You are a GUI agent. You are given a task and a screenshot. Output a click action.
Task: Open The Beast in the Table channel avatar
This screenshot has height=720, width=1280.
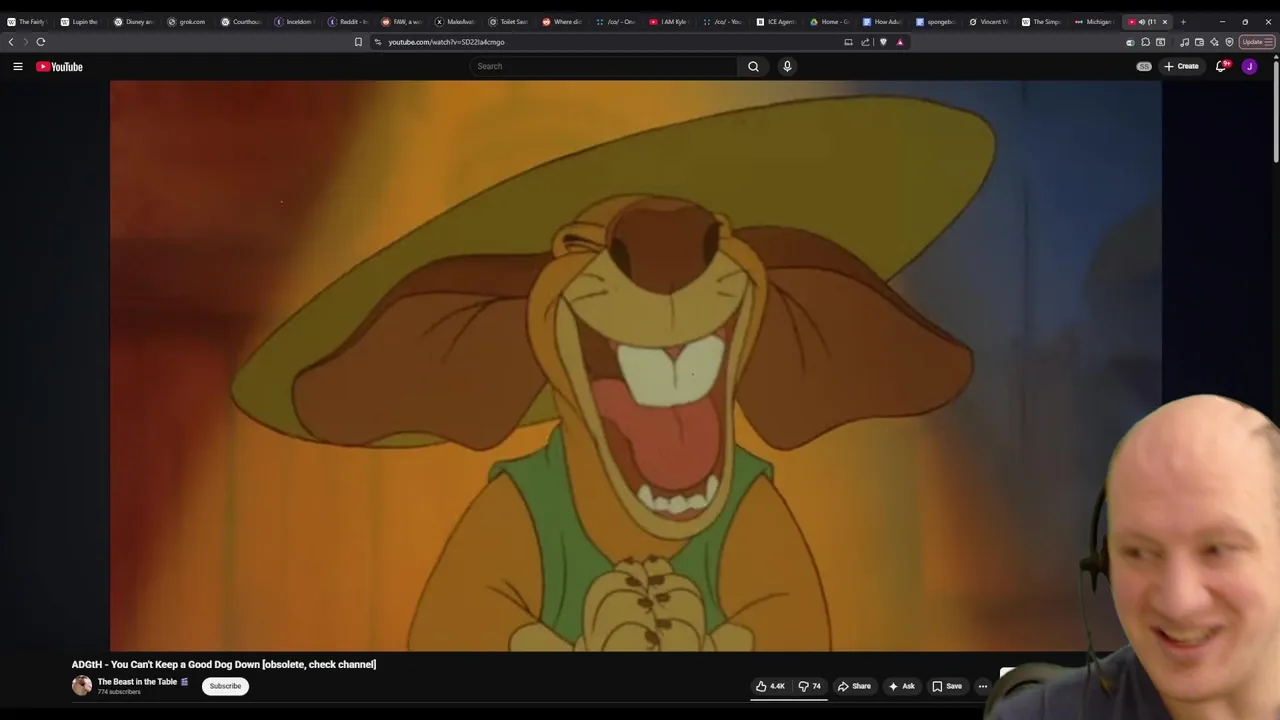click(82, 686)
